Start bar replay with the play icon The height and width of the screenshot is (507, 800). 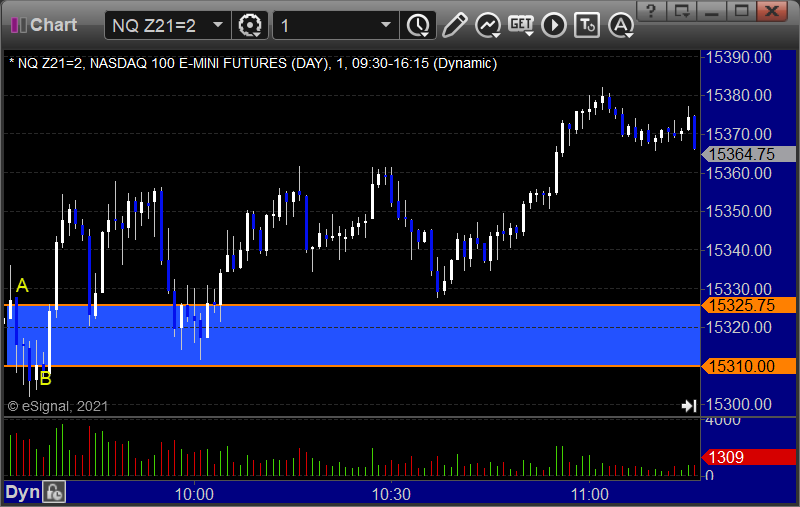[554, 25]
